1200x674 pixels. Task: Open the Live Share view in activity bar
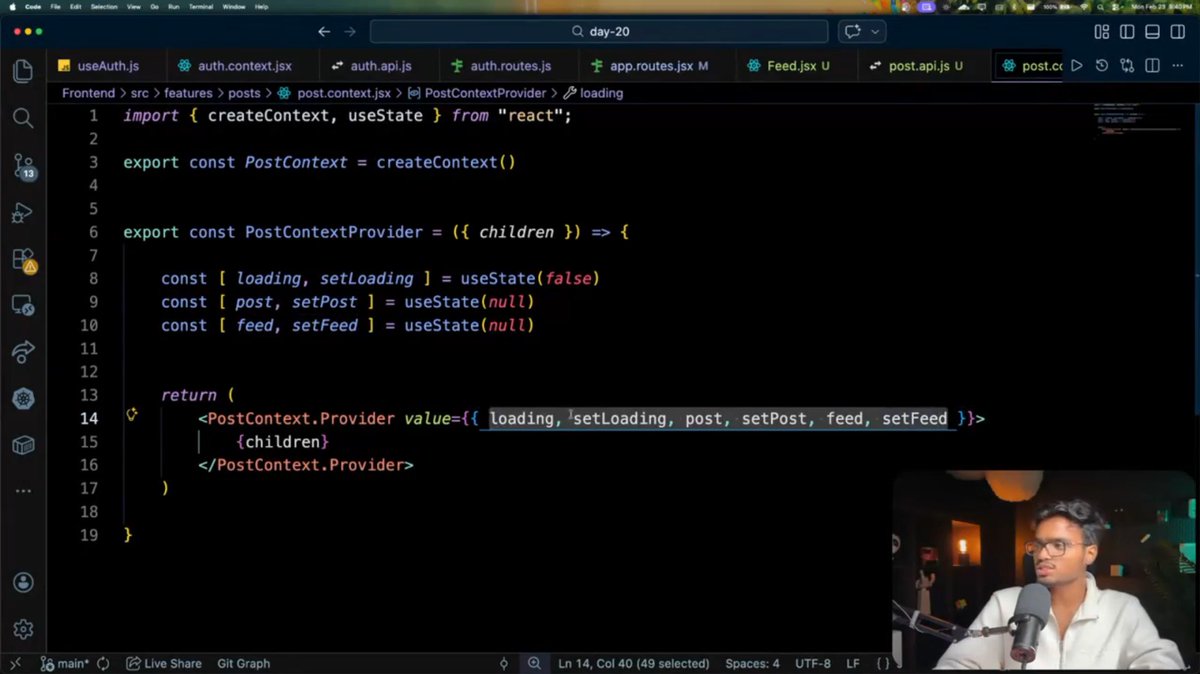(x=23, y=352)
